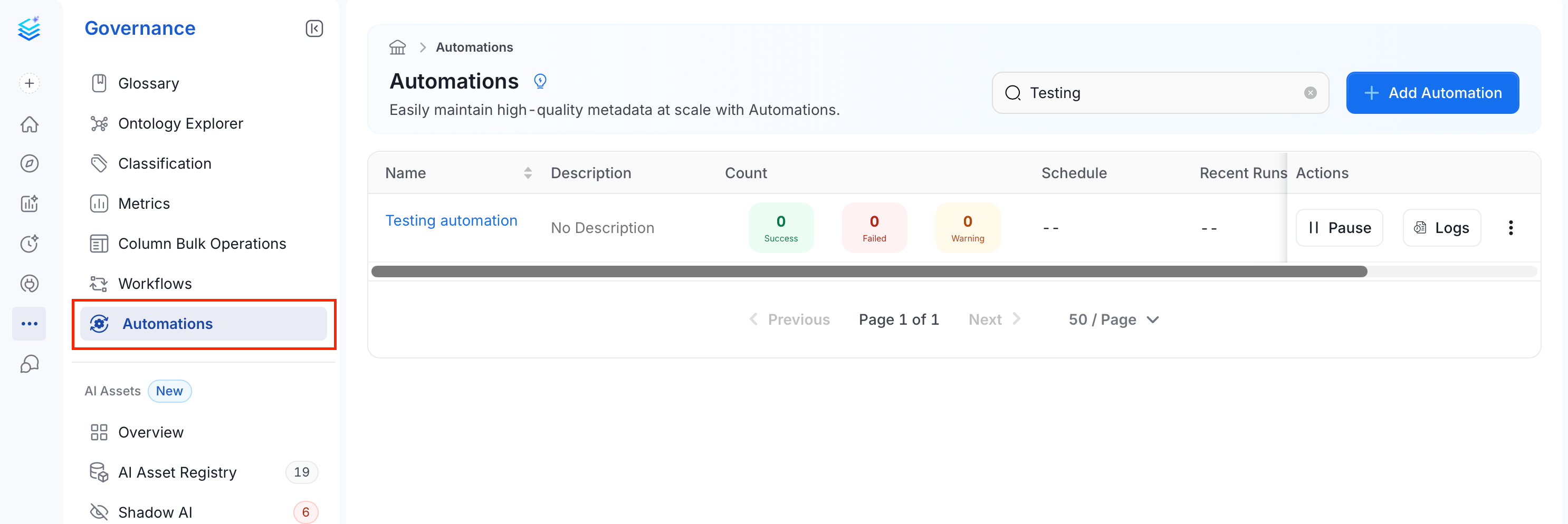Open the compass Explore icon
The height and width of the screenshot is (524, 1568).
(29, 163)
